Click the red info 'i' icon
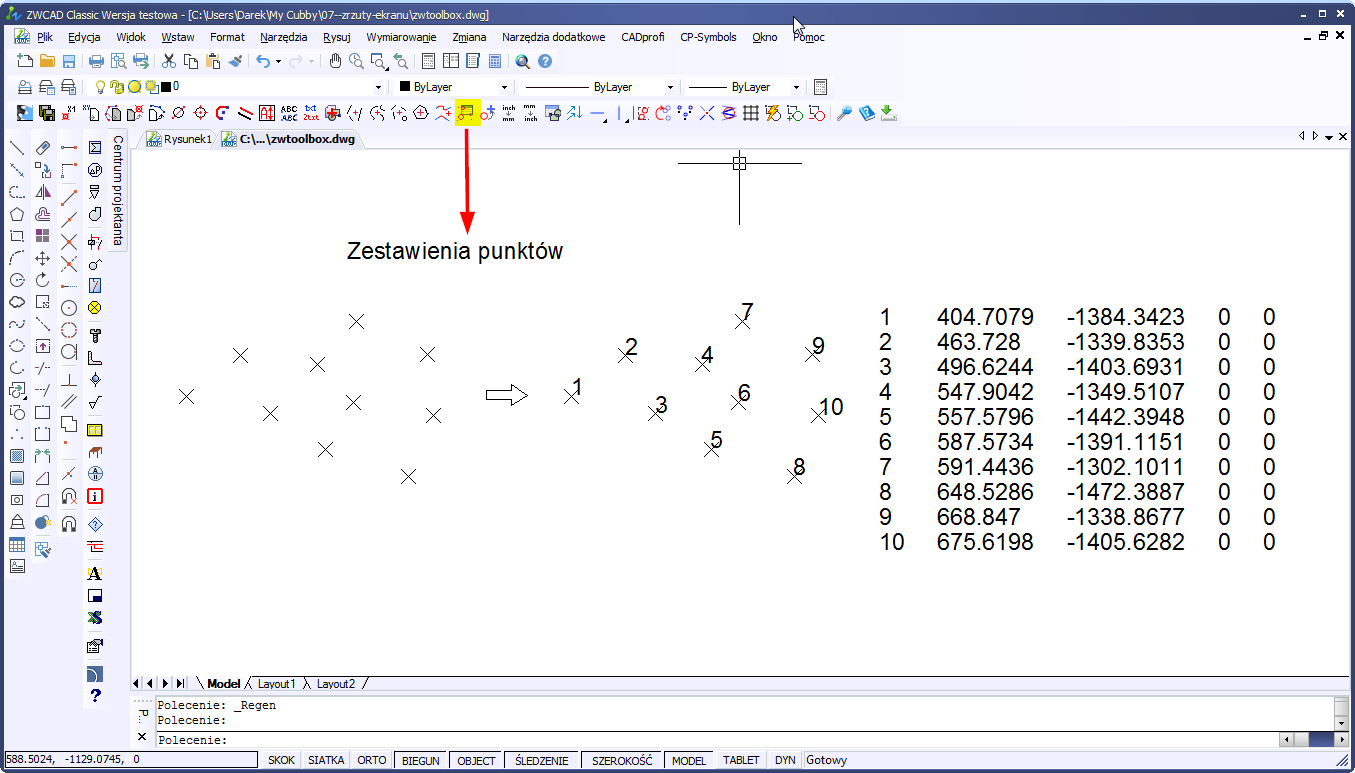 [95, 496]
